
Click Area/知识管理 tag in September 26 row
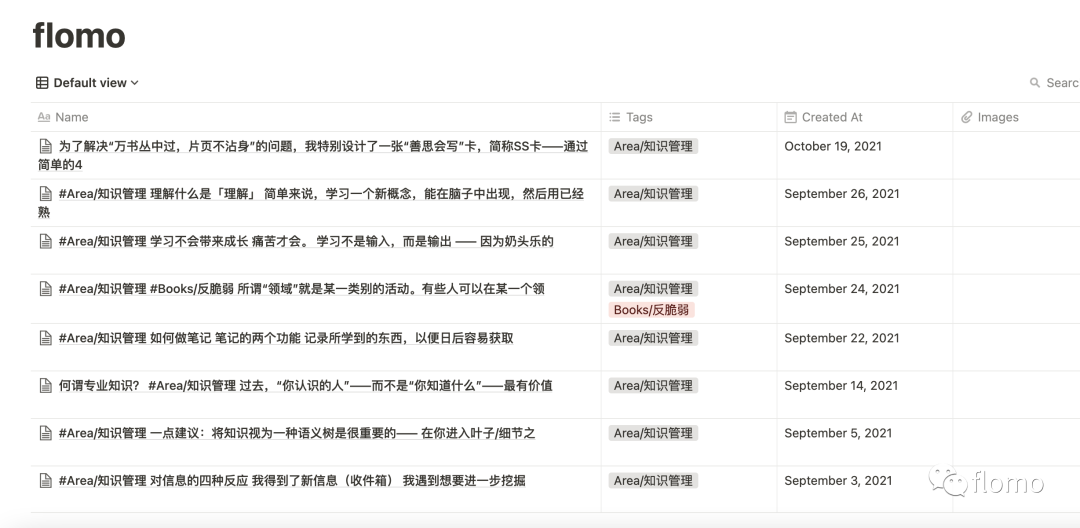(653, 193)
